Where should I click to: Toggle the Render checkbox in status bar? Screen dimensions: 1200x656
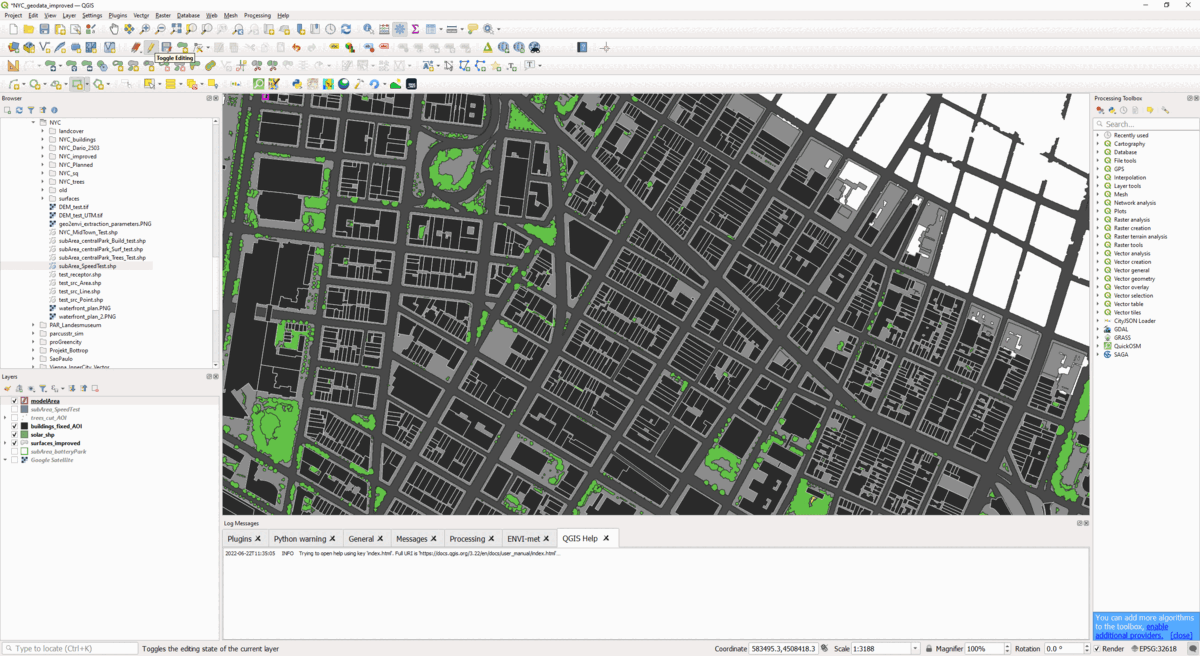click(1097, 649)
